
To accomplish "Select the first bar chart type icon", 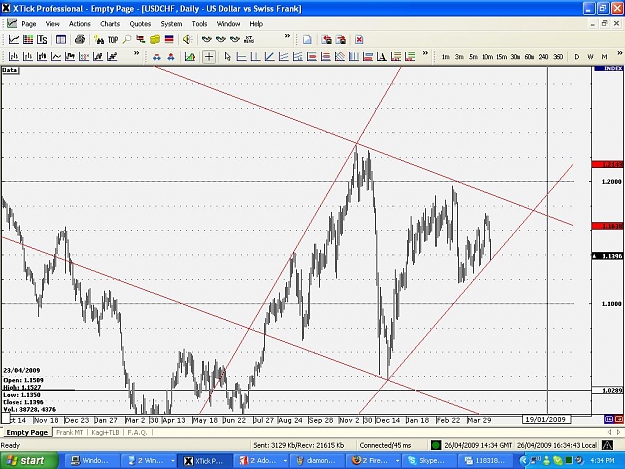I will coord(14,57).
